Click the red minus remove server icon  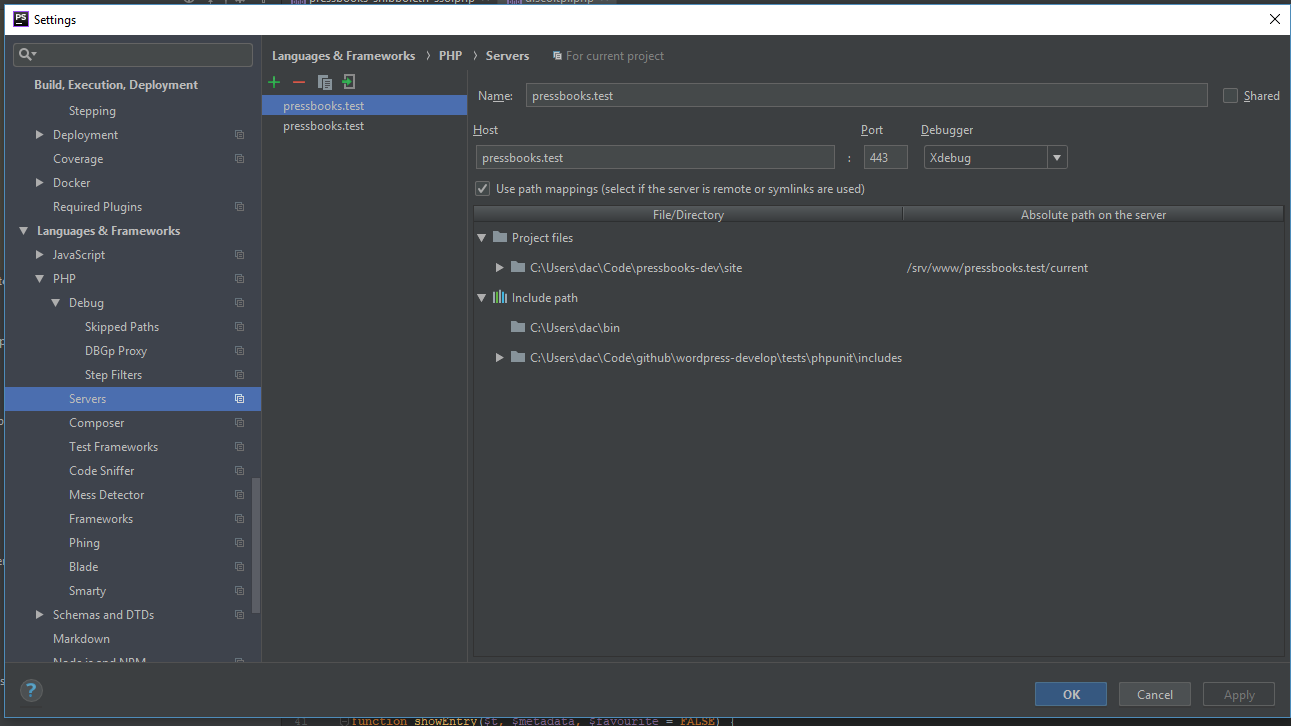(298, 82)
